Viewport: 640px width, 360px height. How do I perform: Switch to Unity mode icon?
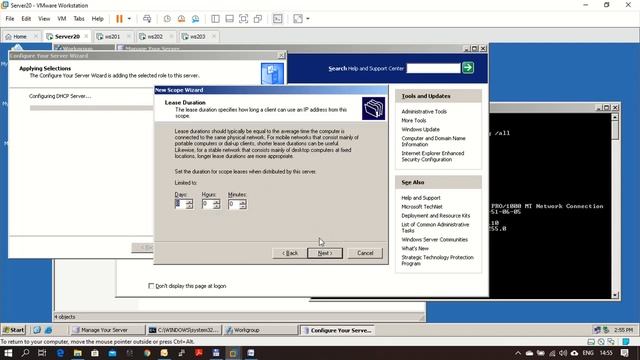[x=258, y=19]
